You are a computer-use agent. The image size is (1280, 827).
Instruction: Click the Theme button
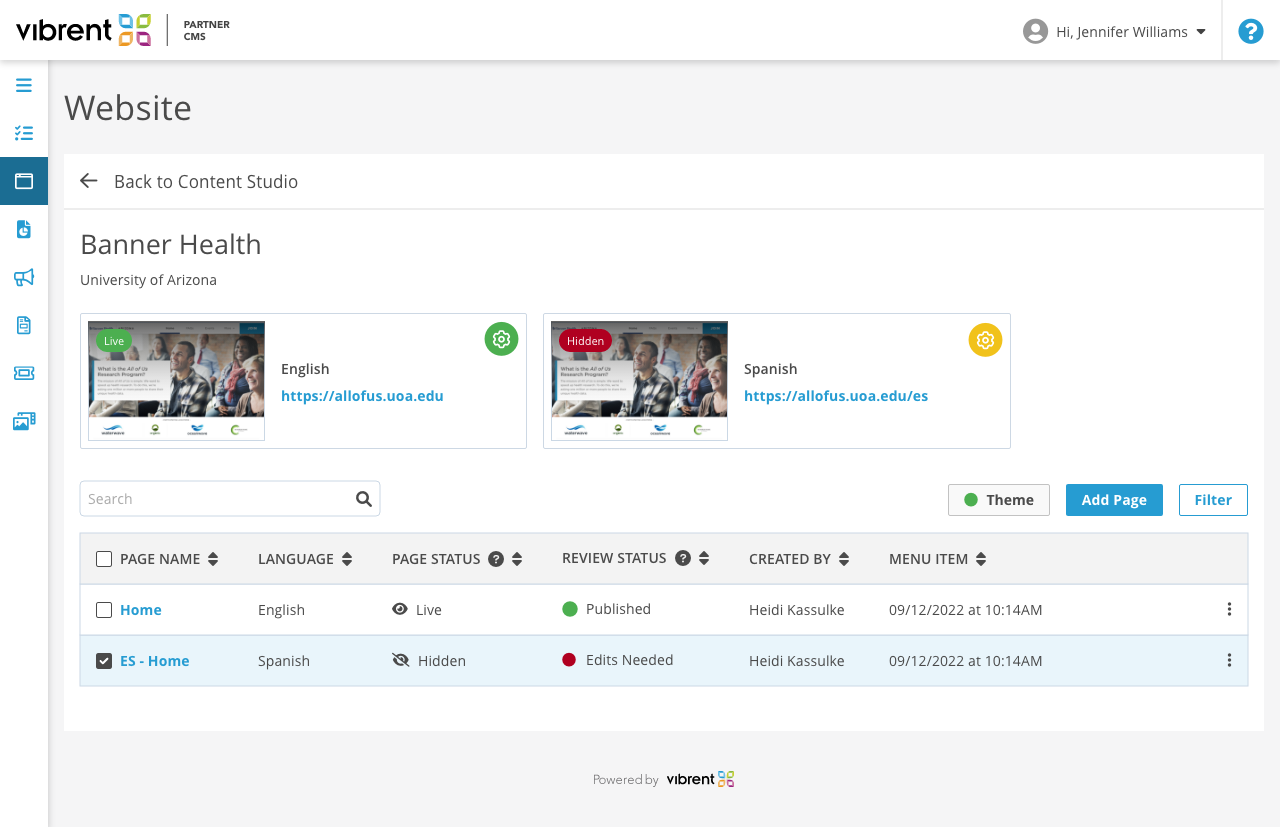pos(999,500)
